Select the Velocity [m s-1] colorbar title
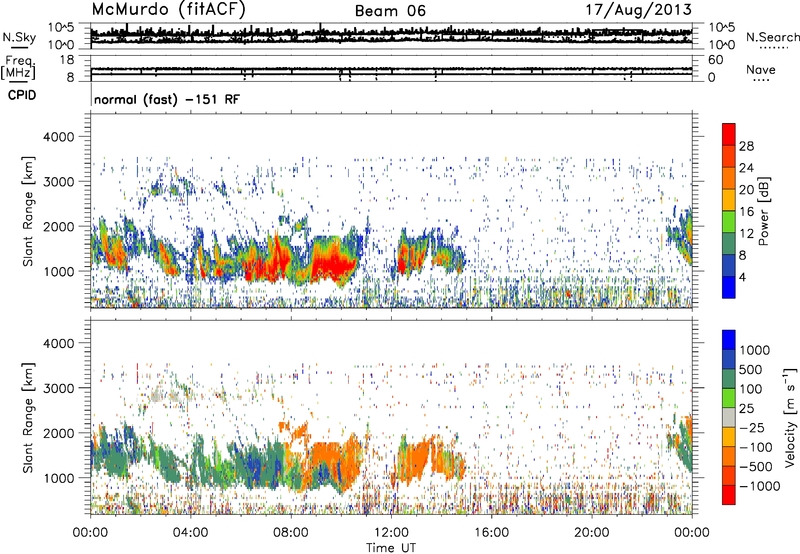The image size is (800, 554). [x=790, y=417]
